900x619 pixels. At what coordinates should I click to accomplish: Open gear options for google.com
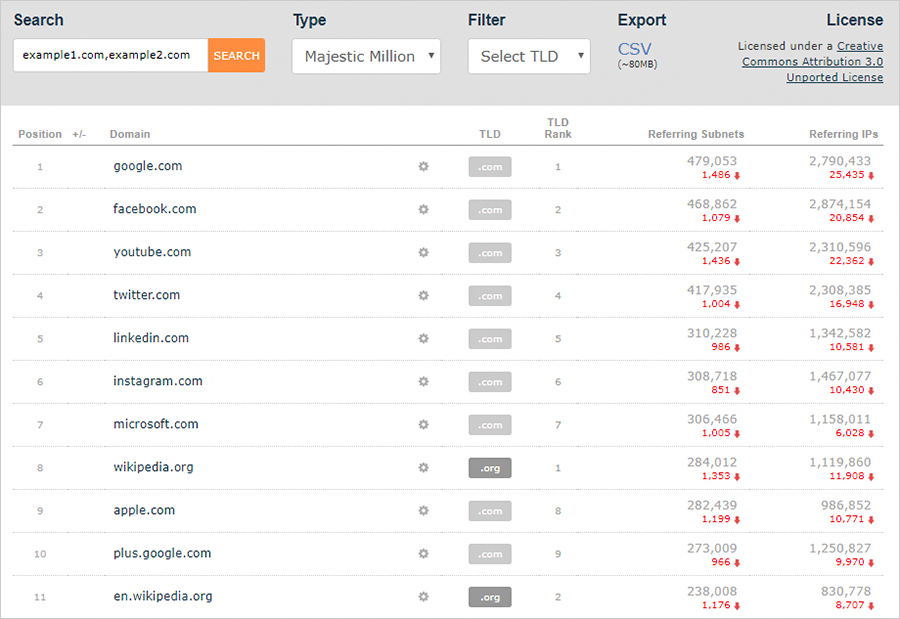tap(424, 167)
